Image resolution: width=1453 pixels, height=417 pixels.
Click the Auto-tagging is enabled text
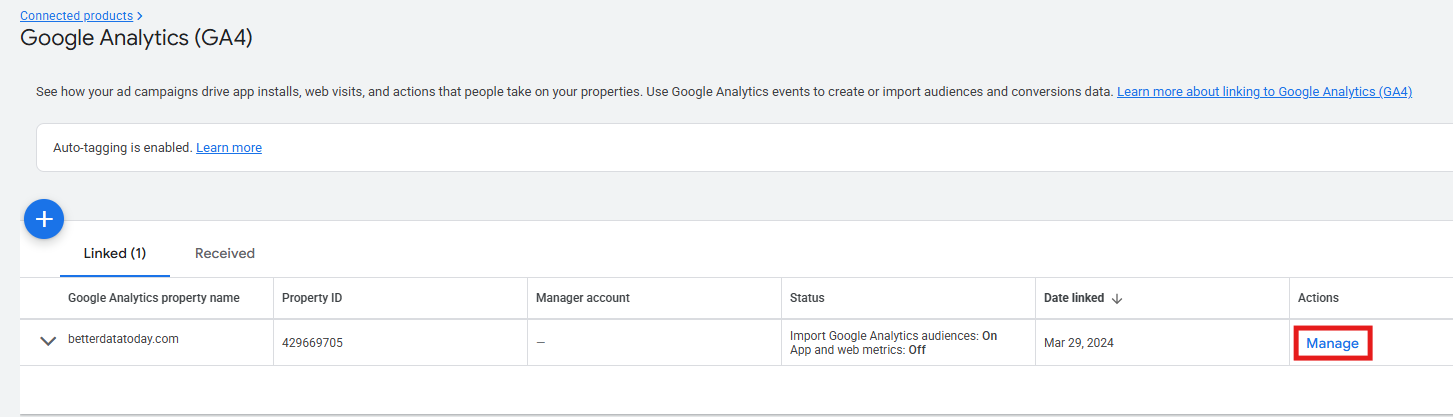tap(122, 147)
